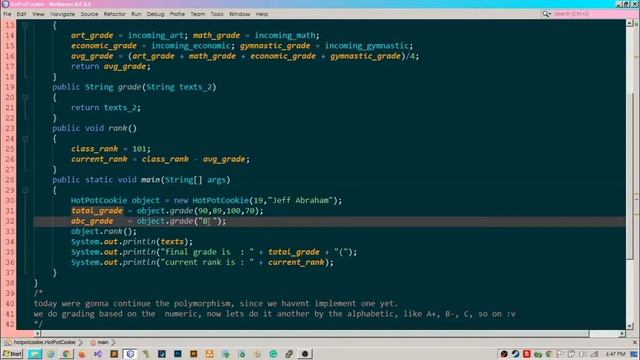Open the Edit menu
640x360 pixels.
pyautogui.click(x=21, y=14)
